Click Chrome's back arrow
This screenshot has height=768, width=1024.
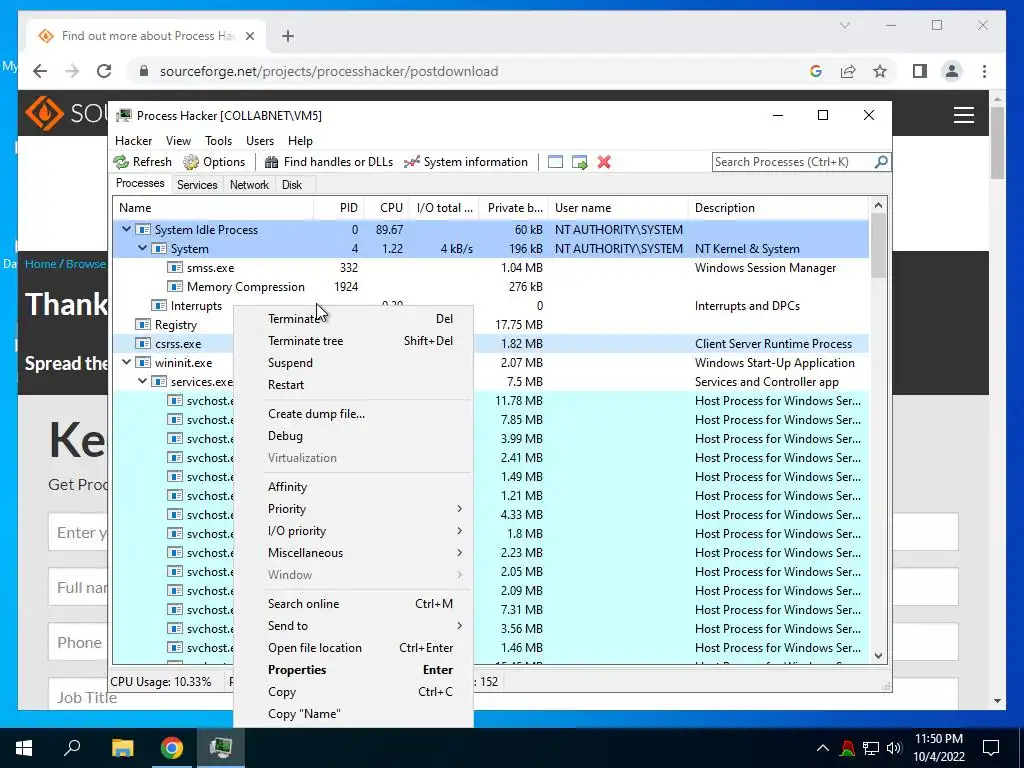40,71
